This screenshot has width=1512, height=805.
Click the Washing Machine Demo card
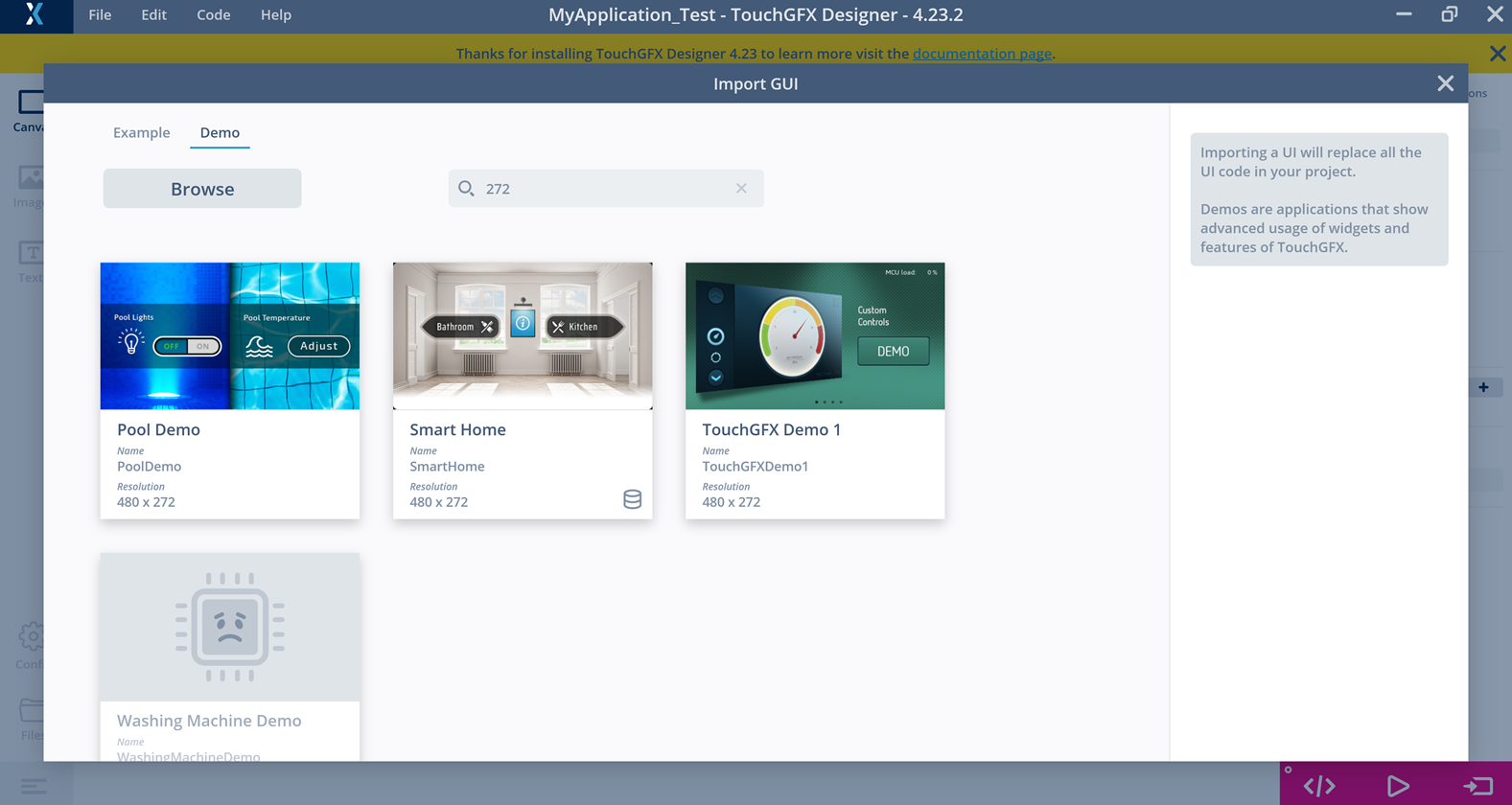pos(230,657)
